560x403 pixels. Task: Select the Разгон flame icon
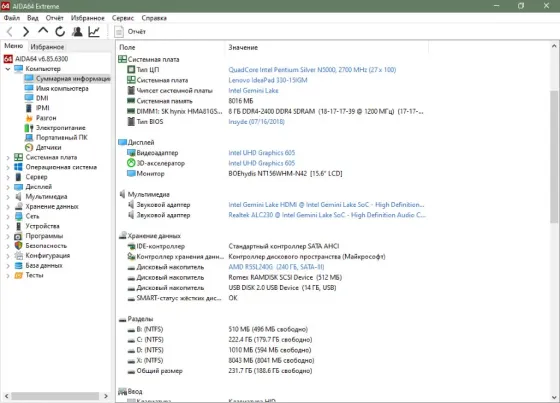click(29, 118)
